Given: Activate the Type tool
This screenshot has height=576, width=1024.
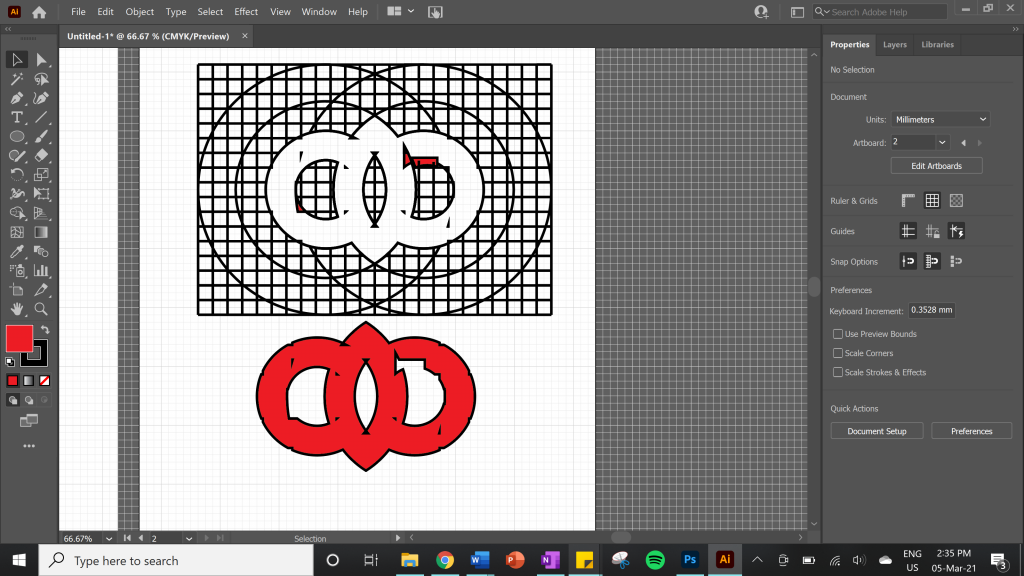Looking at the screenshot, I should [x=17, y=118].
